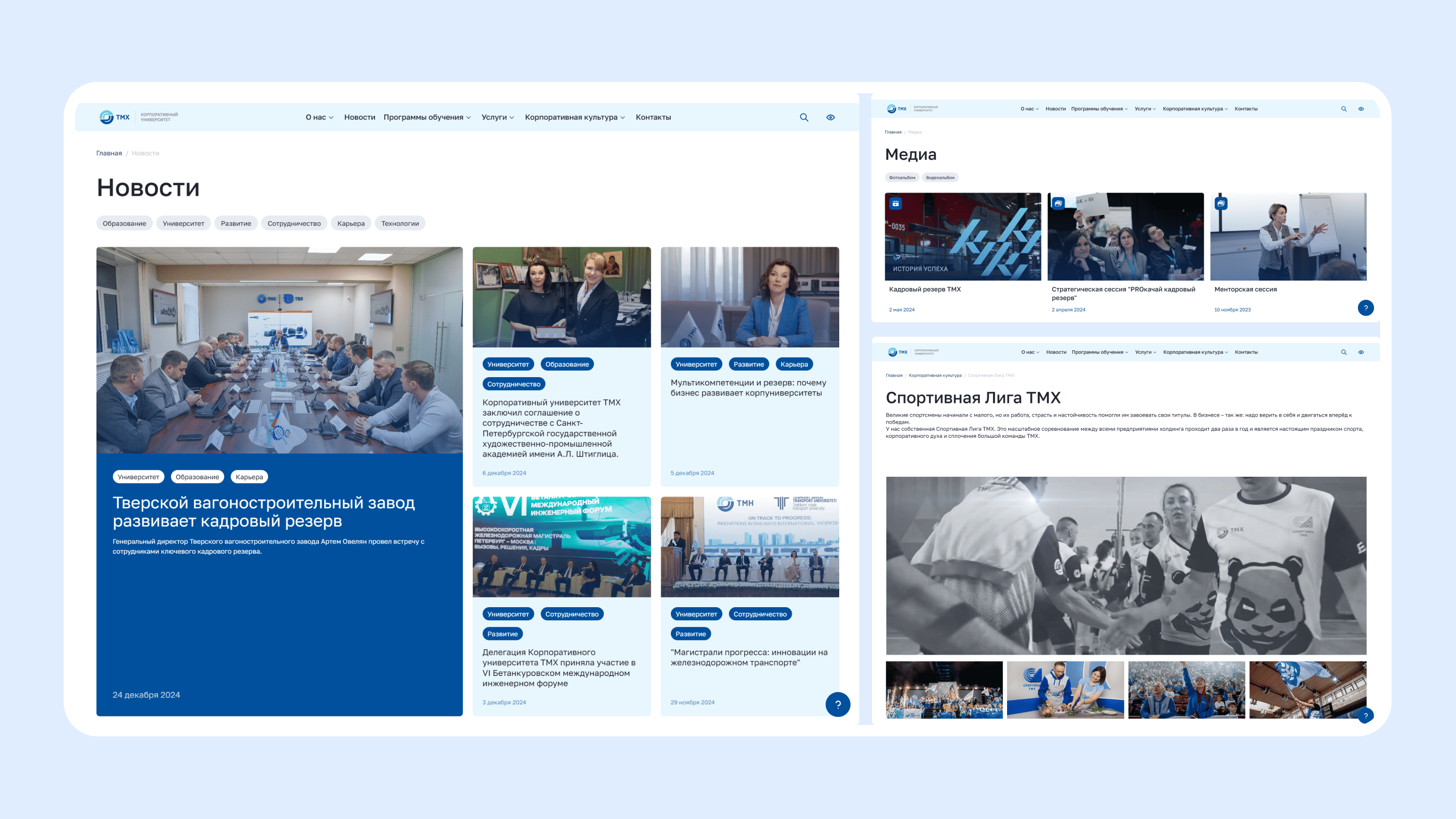Viewport: 1456px width, 819px height.
Task: Toggle the Технологии filter chip under Новости heading
Action: tap(400, 223)
